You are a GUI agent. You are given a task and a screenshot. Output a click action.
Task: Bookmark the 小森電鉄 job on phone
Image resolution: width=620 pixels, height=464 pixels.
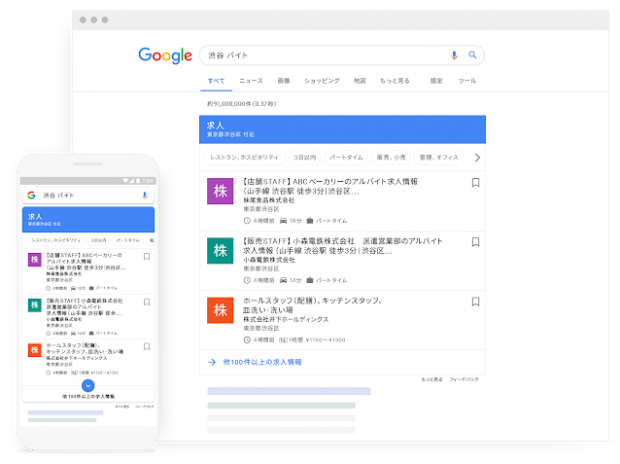tap(147, 302)
